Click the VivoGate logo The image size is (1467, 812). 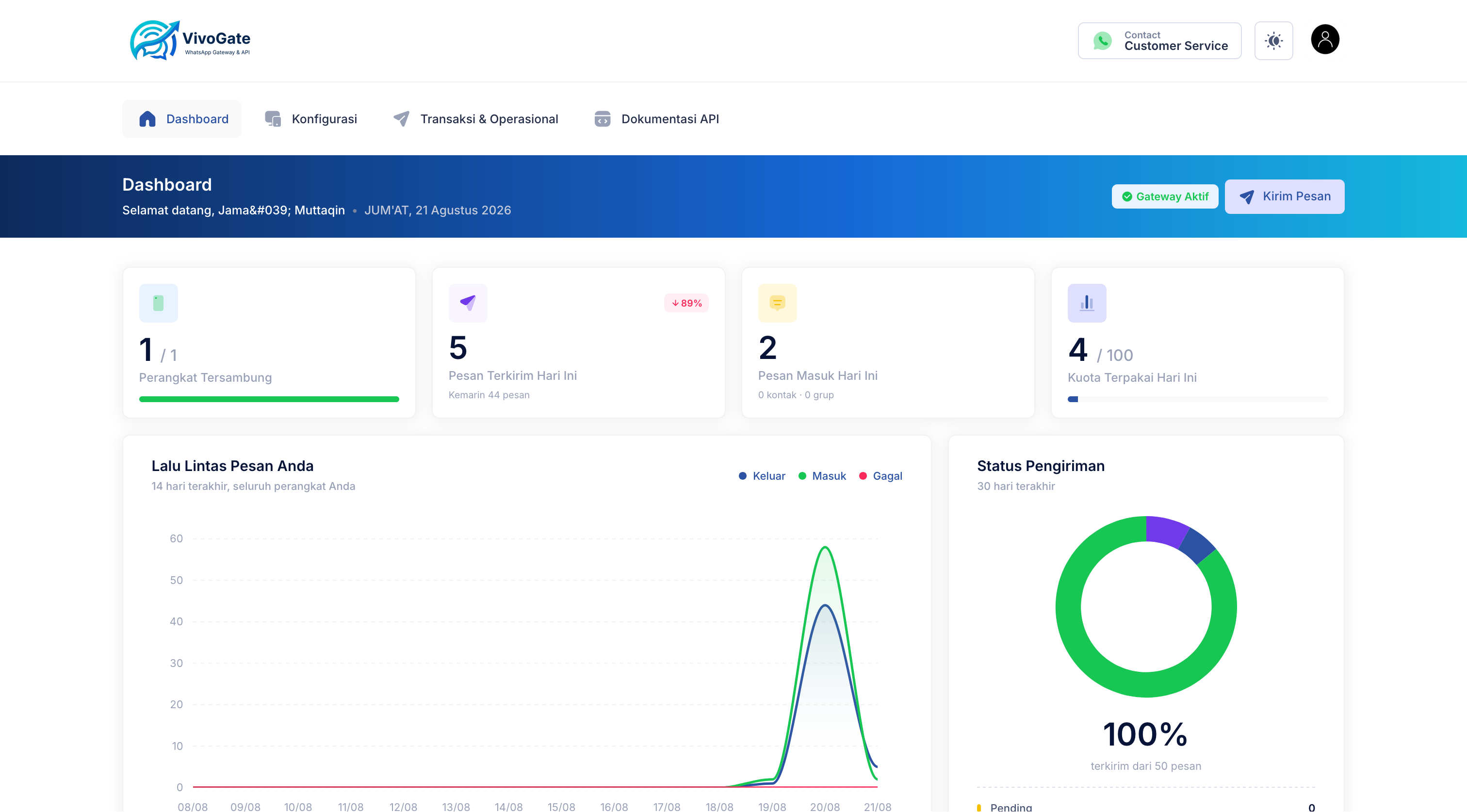coord(190,40)
